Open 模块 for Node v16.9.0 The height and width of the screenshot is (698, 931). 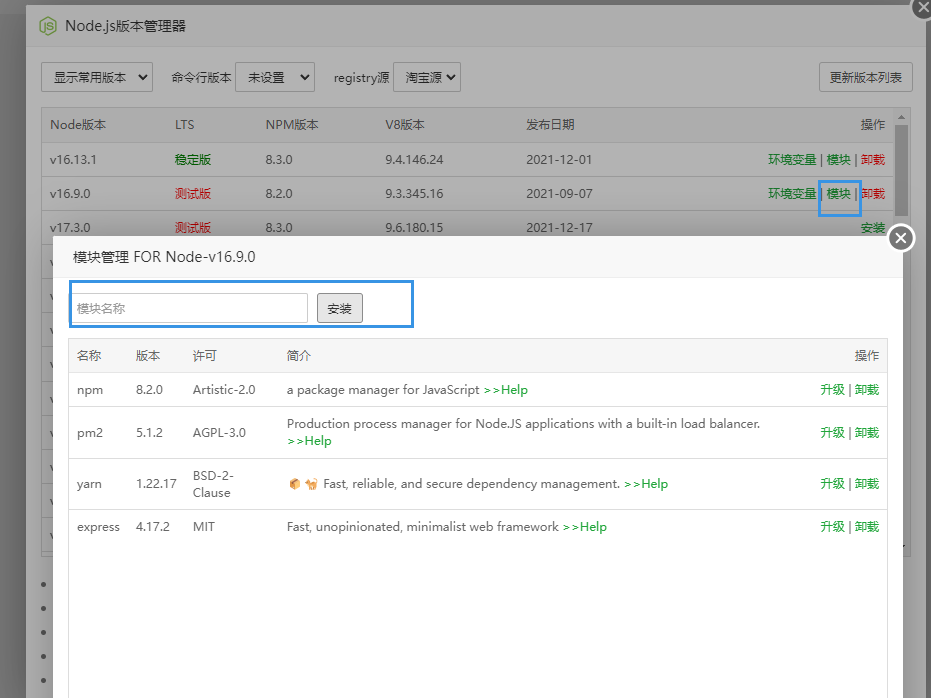[x=838, y=193]
